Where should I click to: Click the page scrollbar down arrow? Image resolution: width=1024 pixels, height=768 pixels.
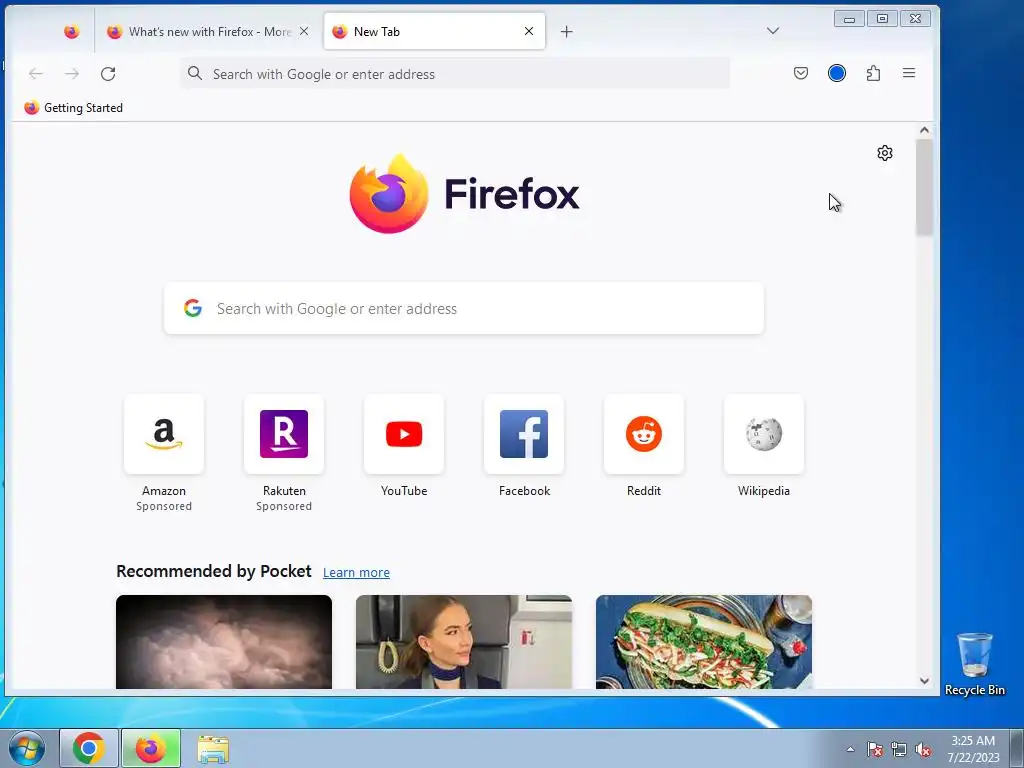[x=924, y=680]
